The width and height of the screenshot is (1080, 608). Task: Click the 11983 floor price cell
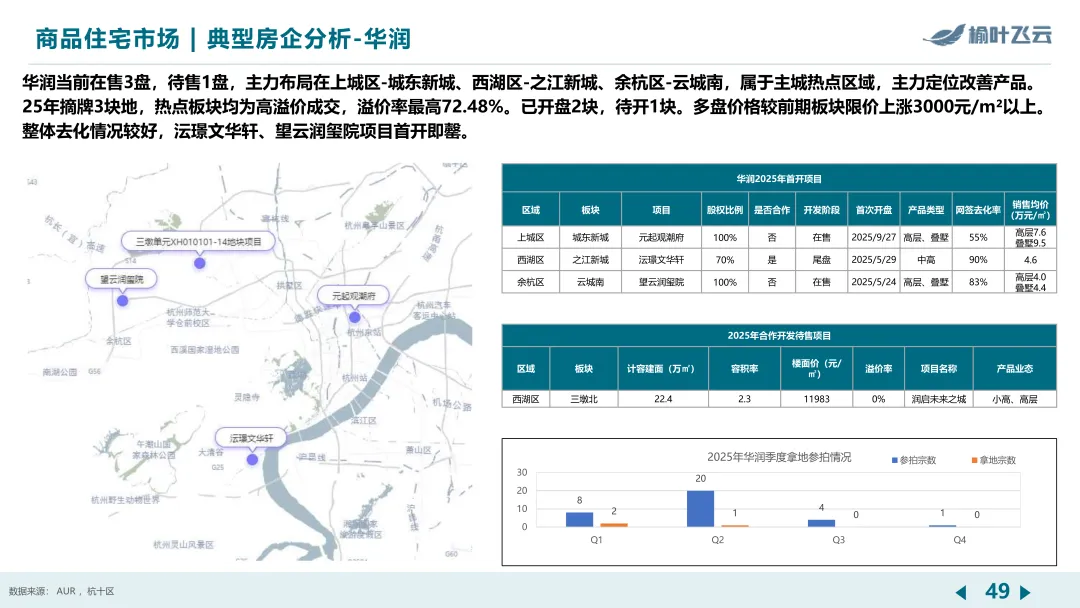click(816, 399)
